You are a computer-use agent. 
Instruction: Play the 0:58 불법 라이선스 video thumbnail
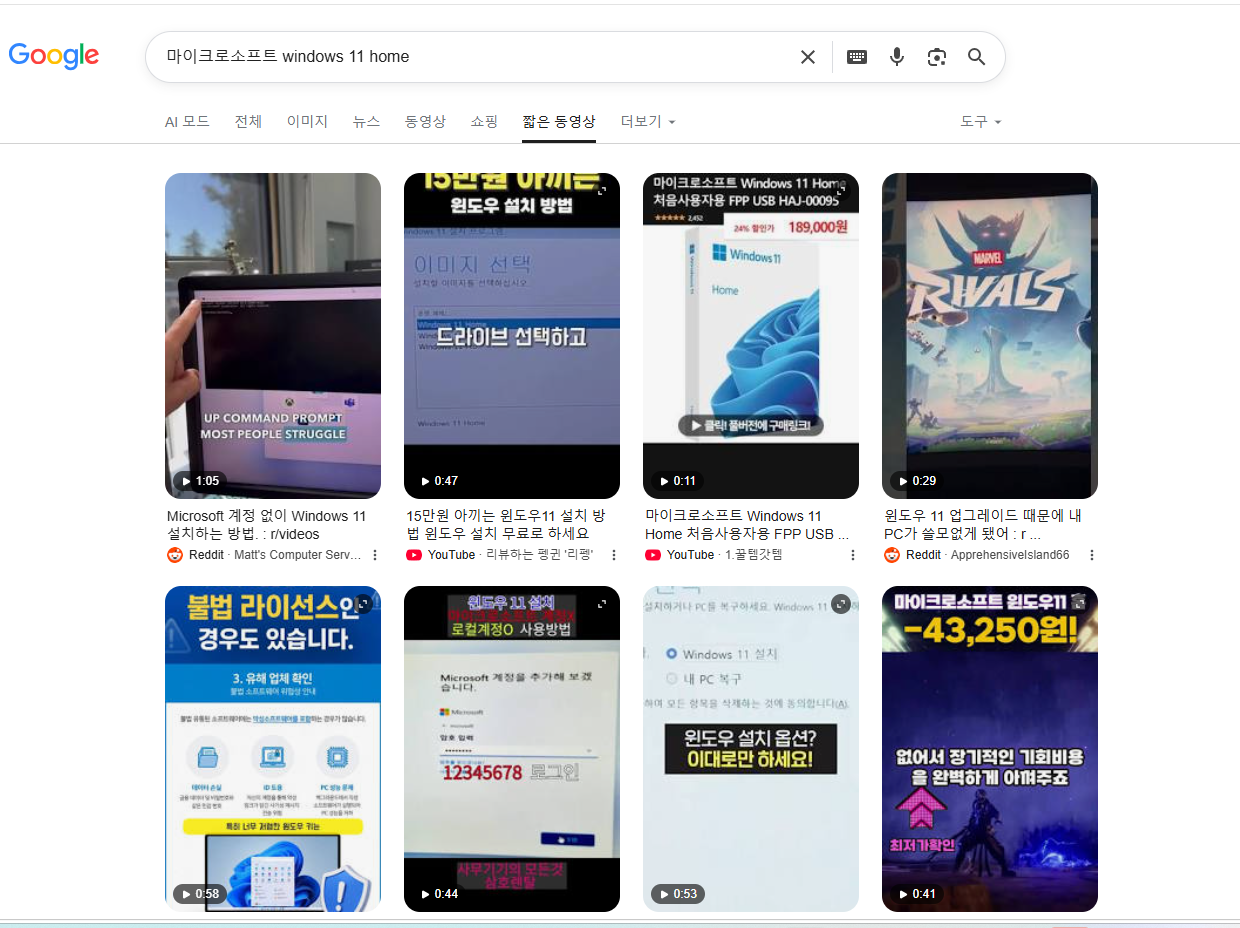tap(273, 749)
